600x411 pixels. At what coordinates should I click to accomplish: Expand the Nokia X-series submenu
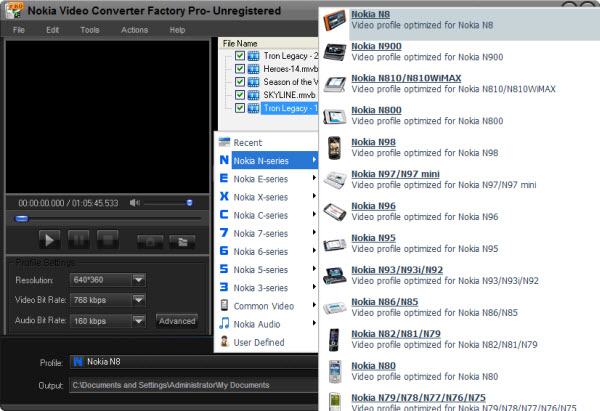pos(314,196)
